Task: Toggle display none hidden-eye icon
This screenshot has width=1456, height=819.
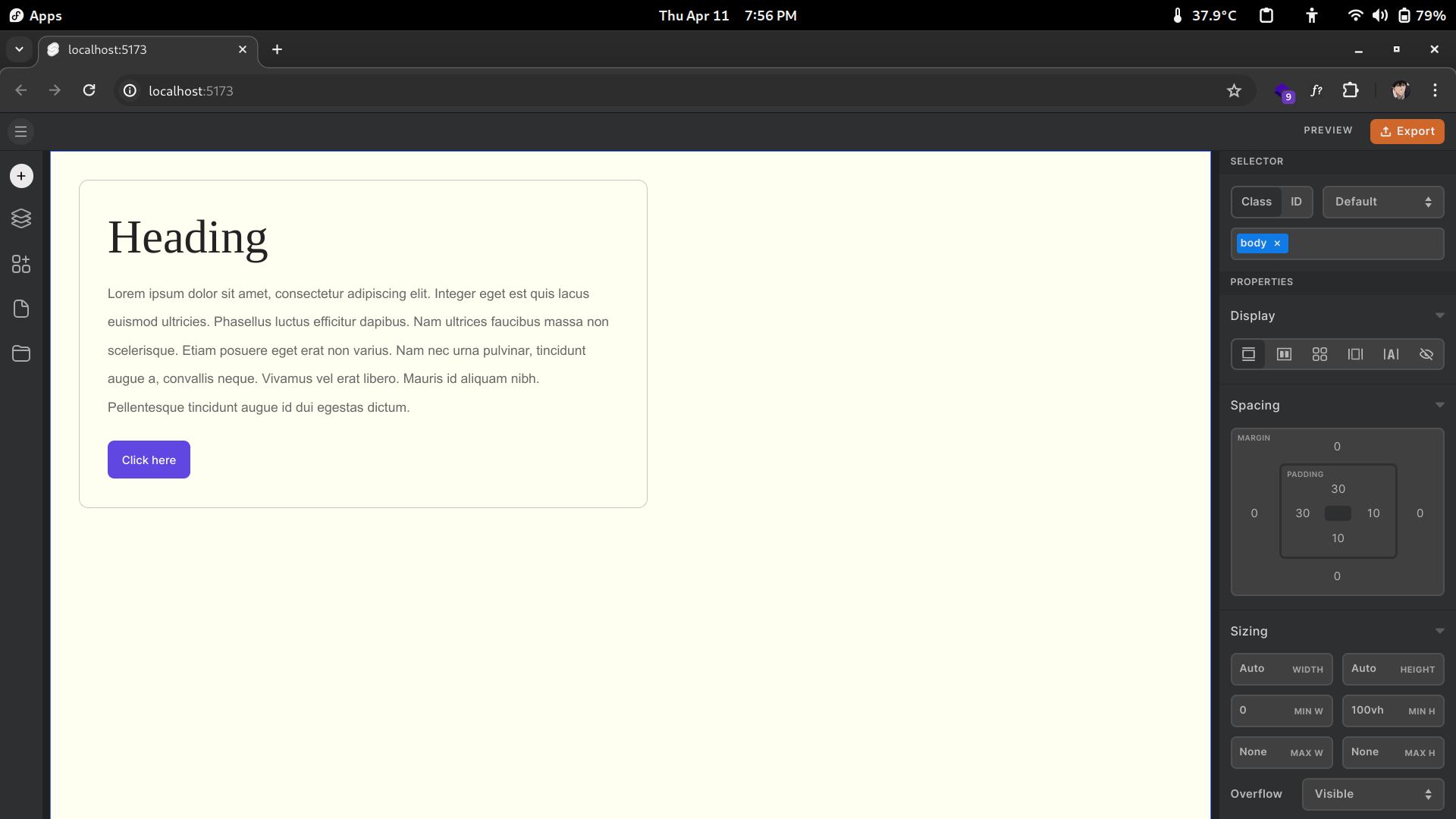Action: click(1426, 354)
